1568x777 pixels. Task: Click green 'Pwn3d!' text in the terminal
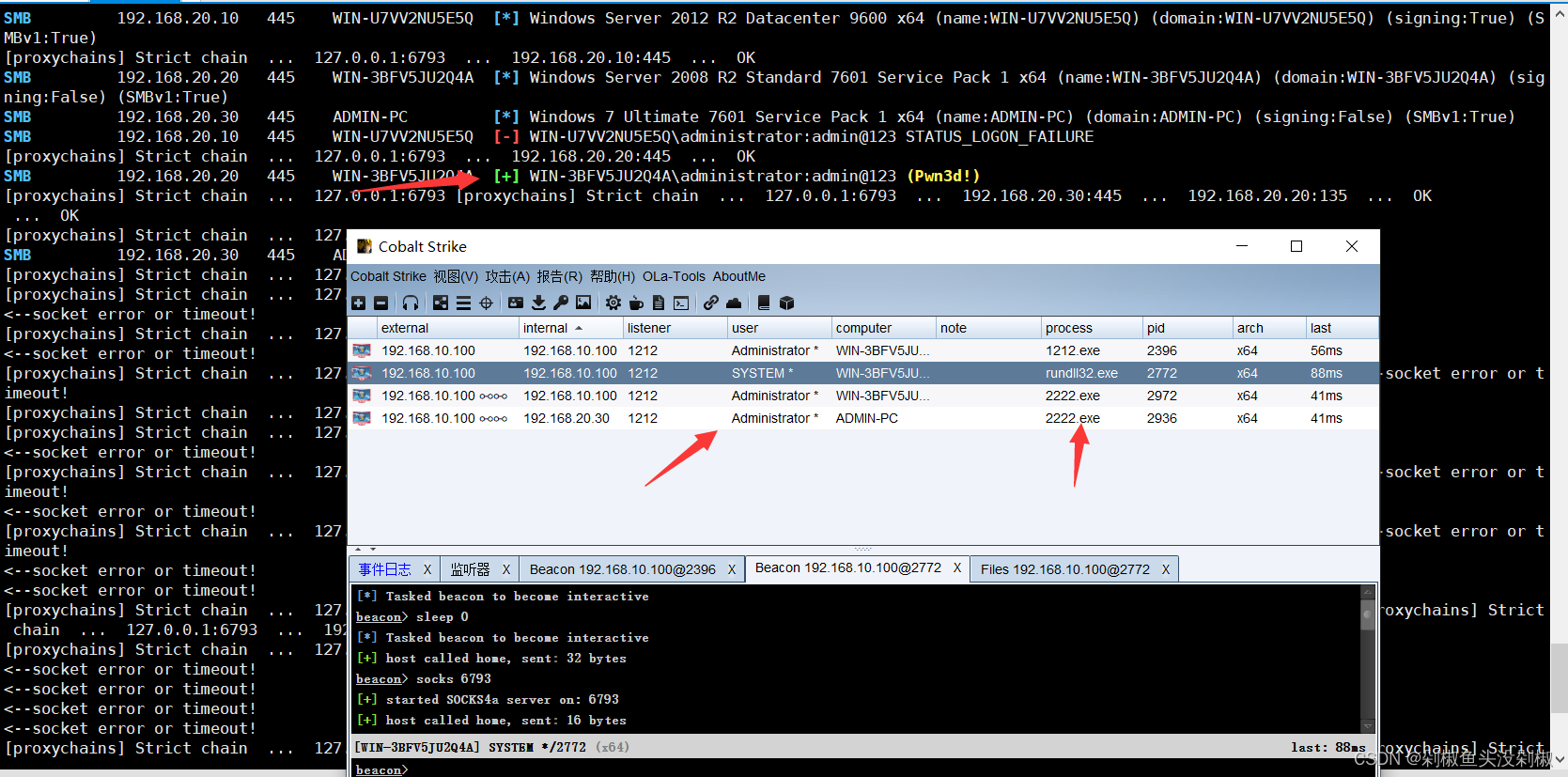coord(943,176)
